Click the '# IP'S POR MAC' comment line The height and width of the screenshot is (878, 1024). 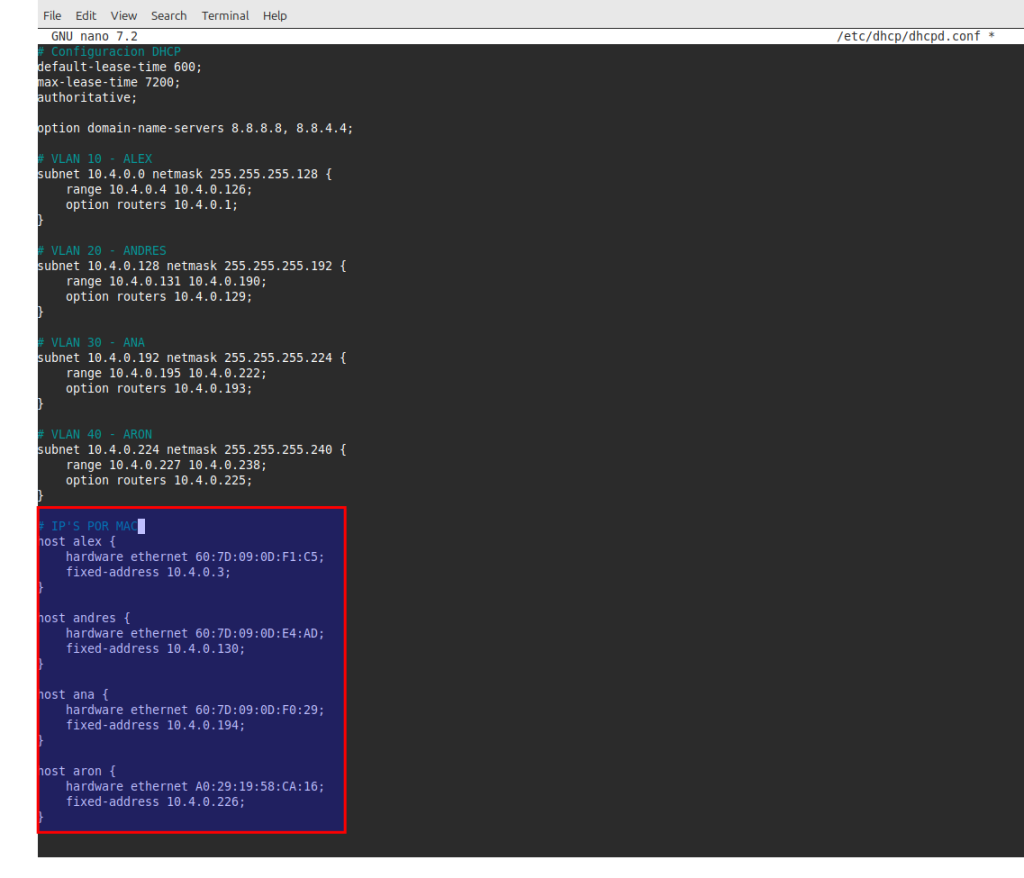pyautogui.click(x=87, y=526)
